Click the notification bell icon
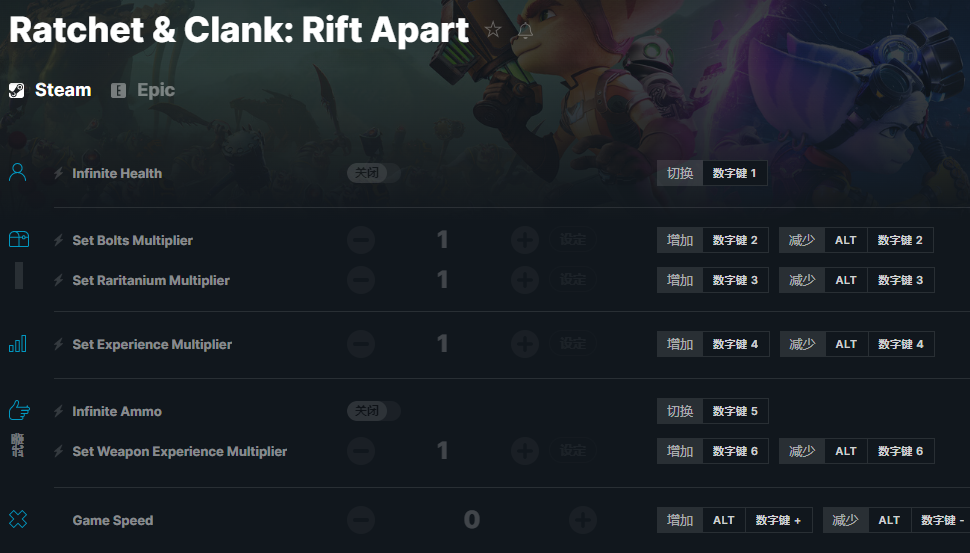 pyautogui.click(x=525, y=30)
